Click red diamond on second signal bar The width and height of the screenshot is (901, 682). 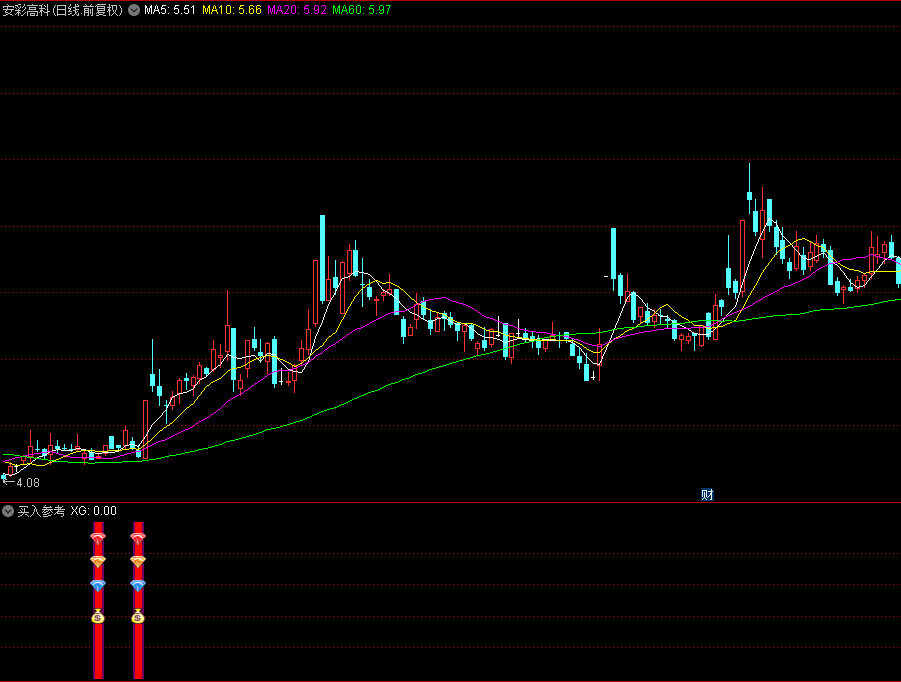coord(138,538)
